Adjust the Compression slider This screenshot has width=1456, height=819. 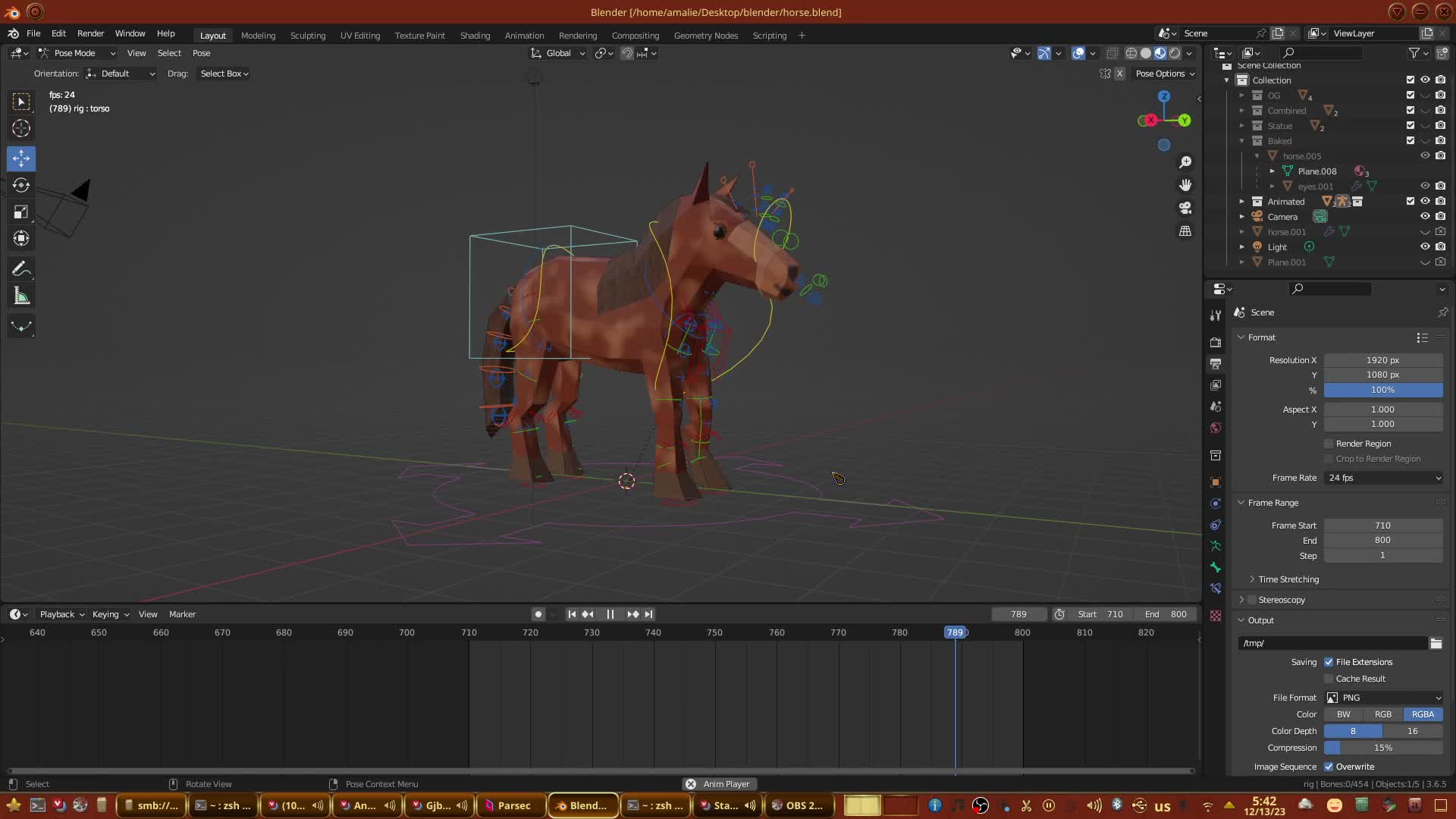click(x=1382, y=748)
